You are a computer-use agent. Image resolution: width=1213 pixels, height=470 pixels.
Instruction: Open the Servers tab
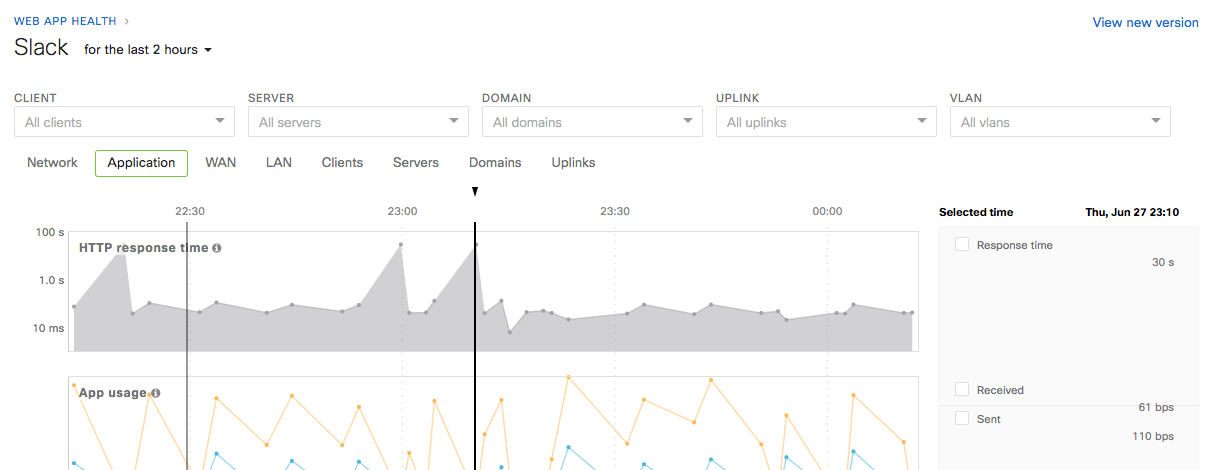(x=416, y=162)
